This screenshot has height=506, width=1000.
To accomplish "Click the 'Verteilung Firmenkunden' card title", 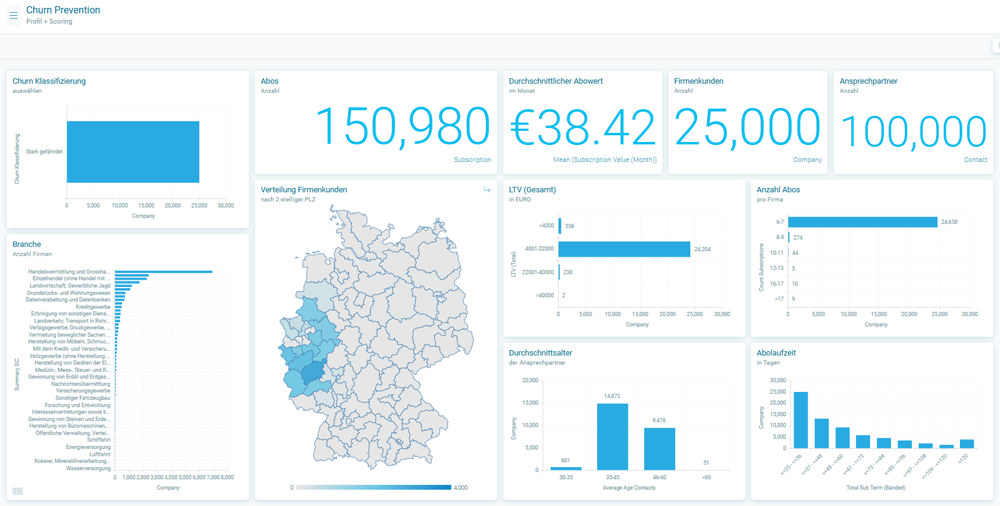I will tap(304, 190).
